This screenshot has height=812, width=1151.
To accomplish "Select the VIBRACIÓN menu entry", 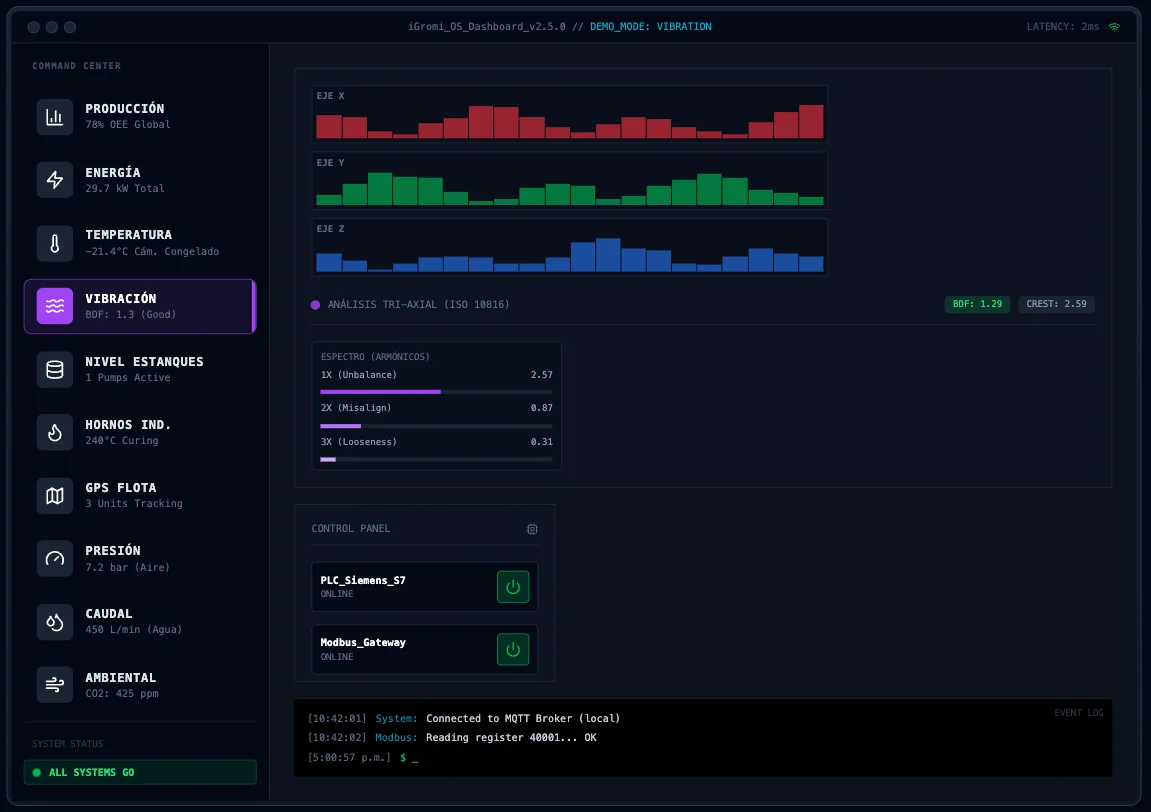I will tap(140, 306).
